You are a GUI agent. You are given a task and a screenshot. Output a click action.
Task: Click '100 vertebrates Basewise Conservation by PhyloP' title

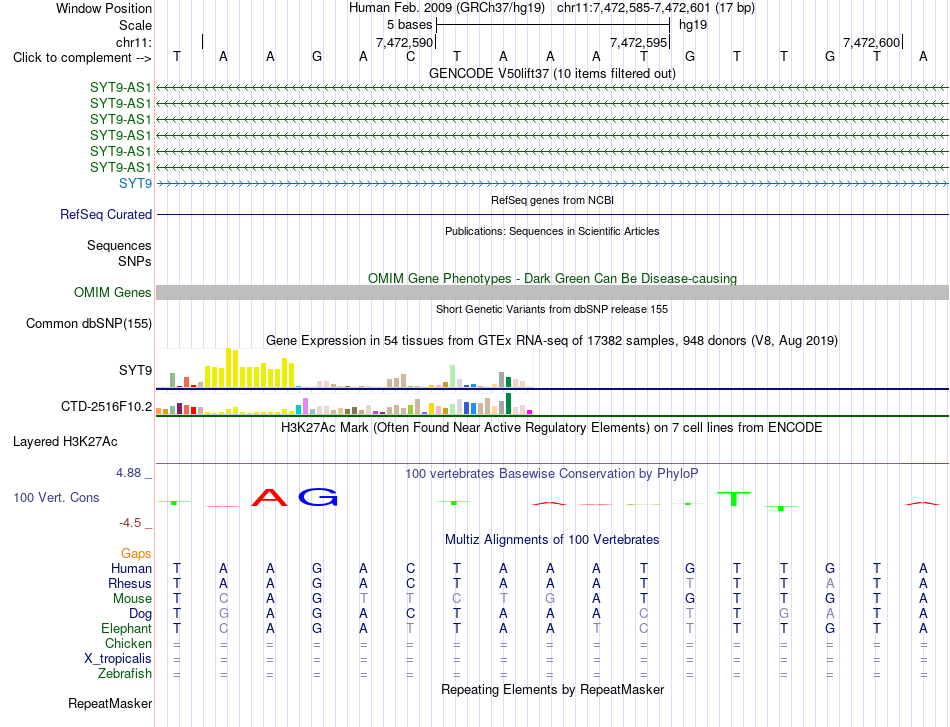pyautogui.click(x=552, y=473)
